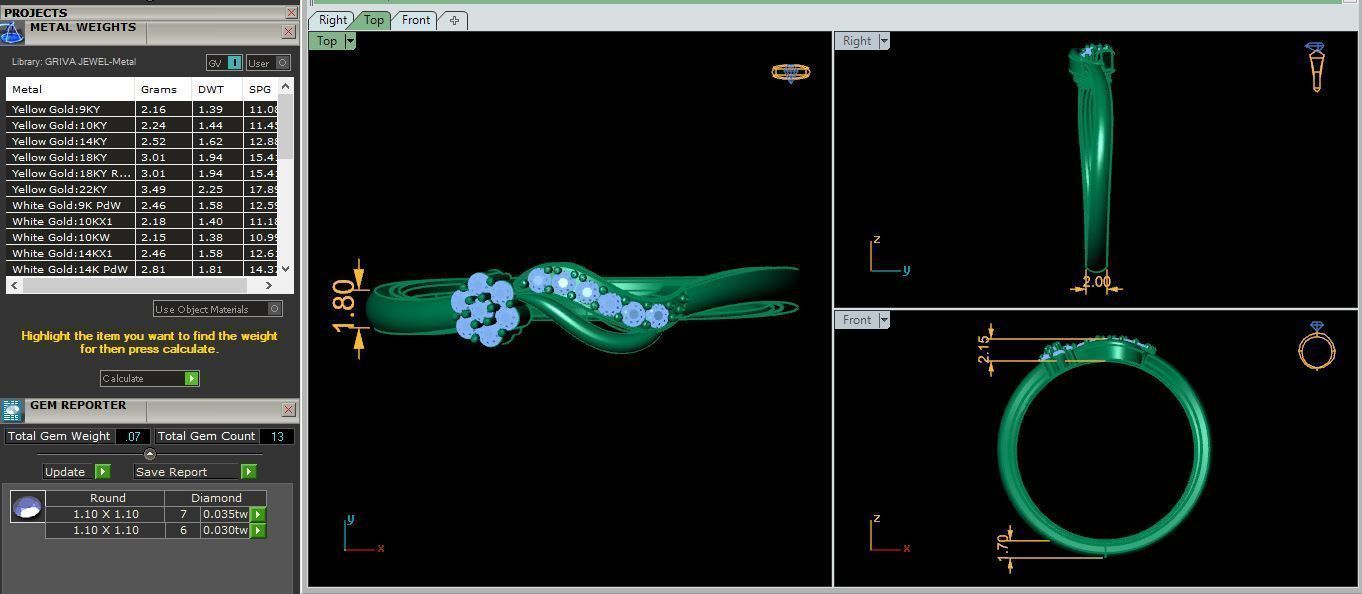This screenshot has height=594, width=1362.
Task: Click the Metal column header
Action: tap(70, 89)
